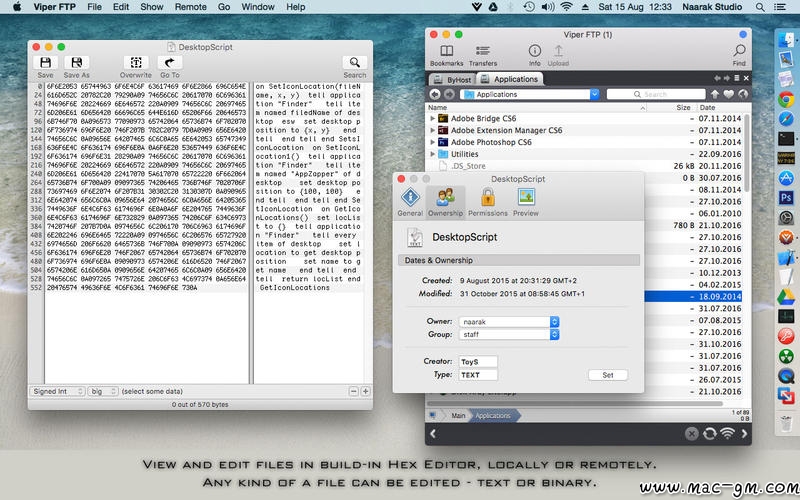
Task: Click the minus button in hex editor
Action: tap(354, 391)
